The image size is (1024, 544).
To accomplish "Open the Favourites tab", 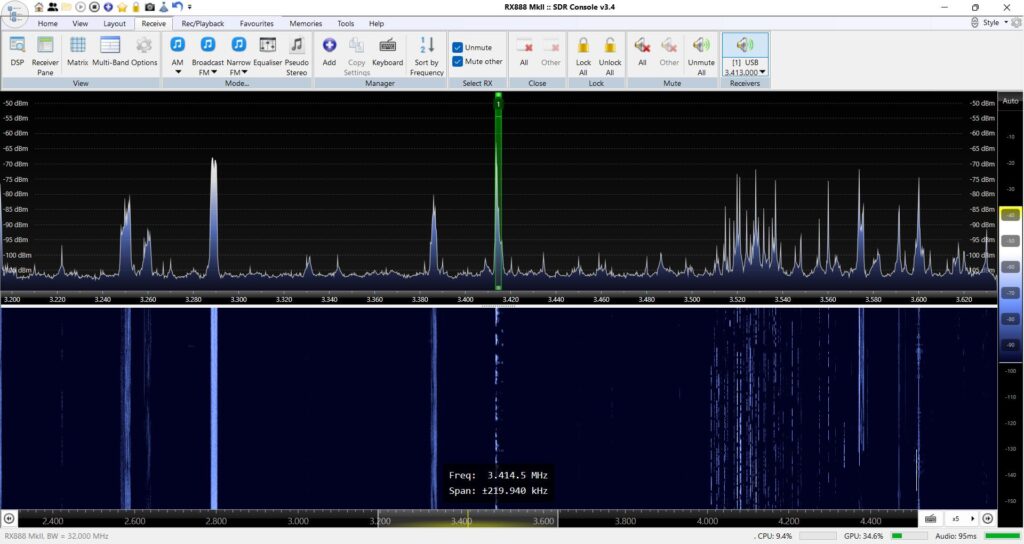I will click(257, 24).
